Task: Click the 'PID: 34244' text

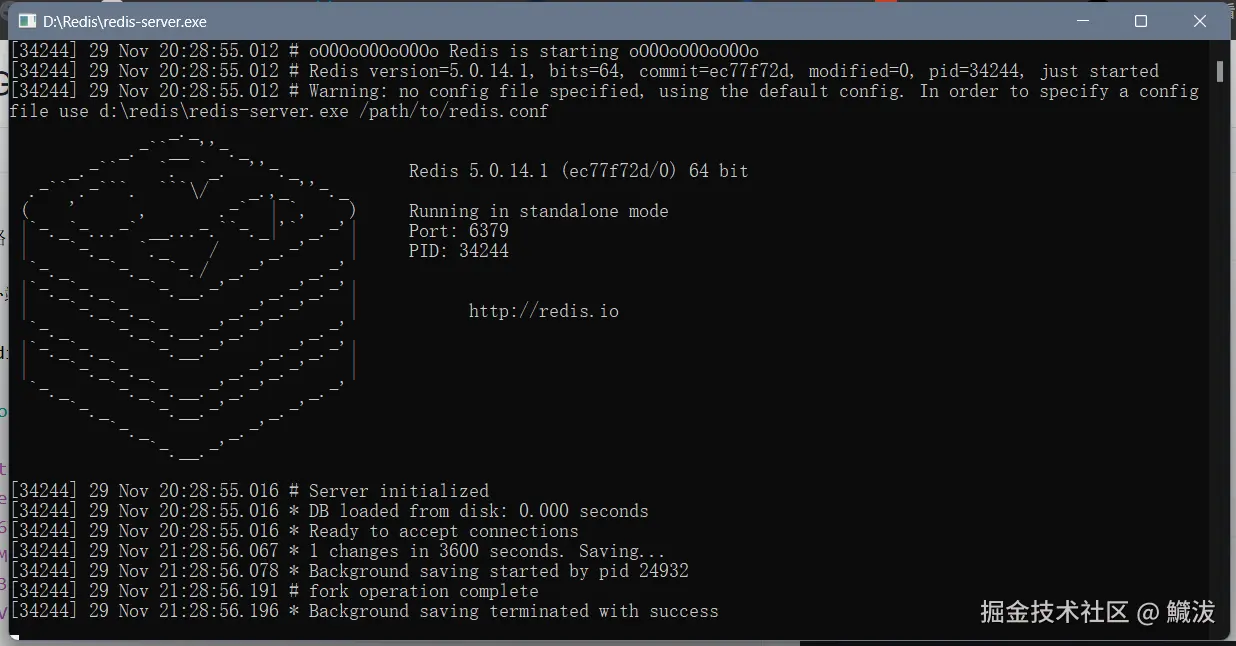Action: (459, 251)
